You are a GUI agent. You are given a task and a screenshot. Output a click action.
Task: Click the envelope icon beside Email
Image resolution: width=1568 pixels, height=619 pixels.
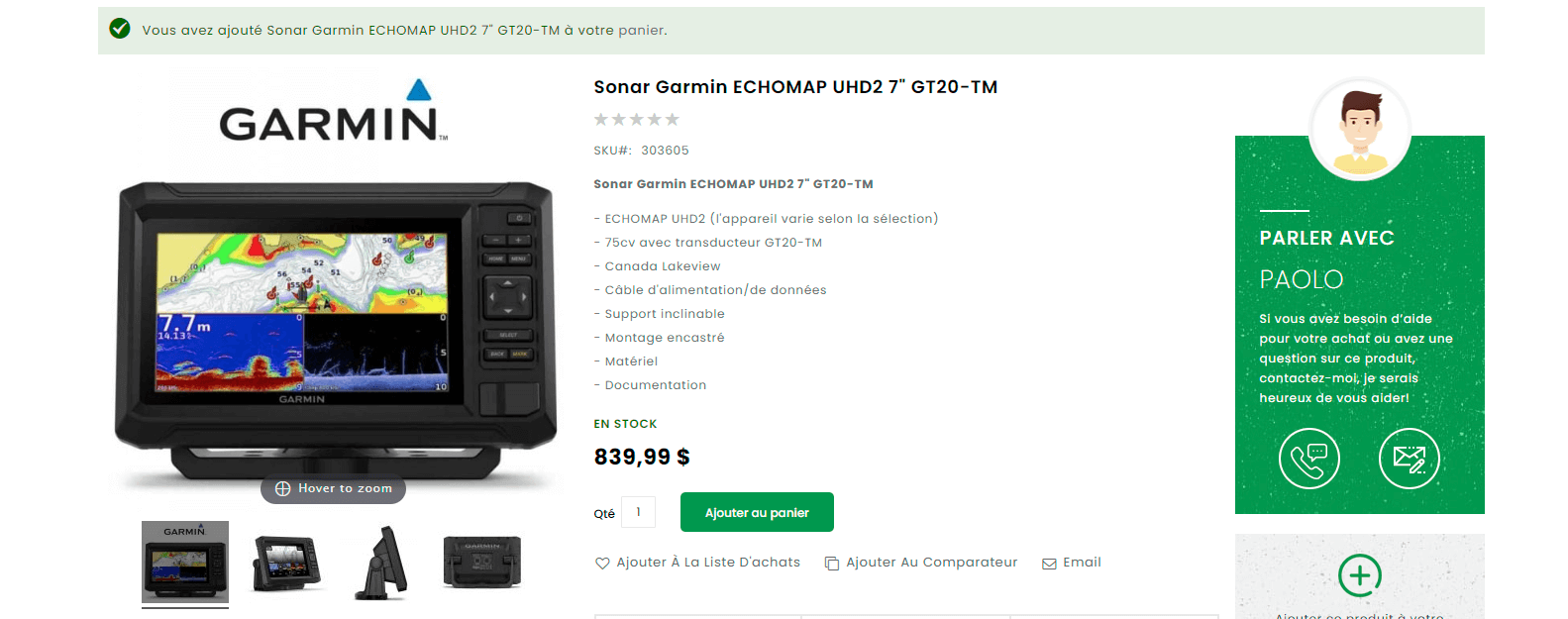click(1049, 564)
